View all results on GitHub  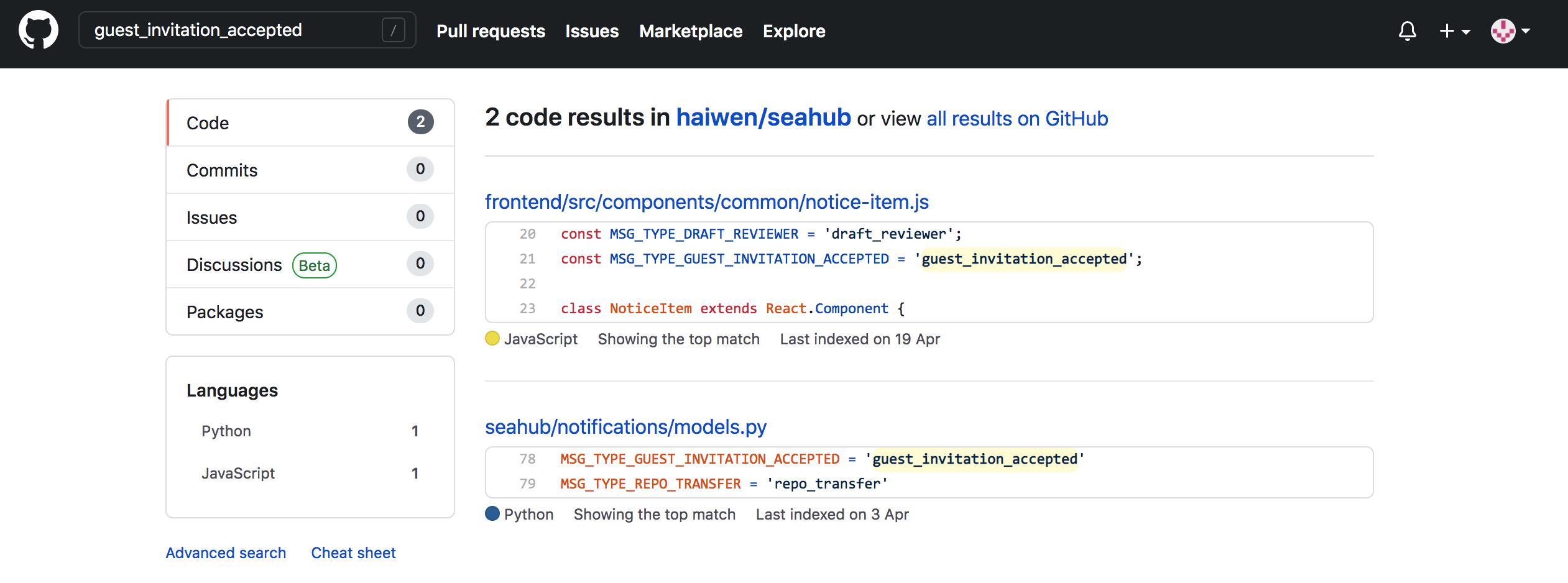click(1017, 118)
